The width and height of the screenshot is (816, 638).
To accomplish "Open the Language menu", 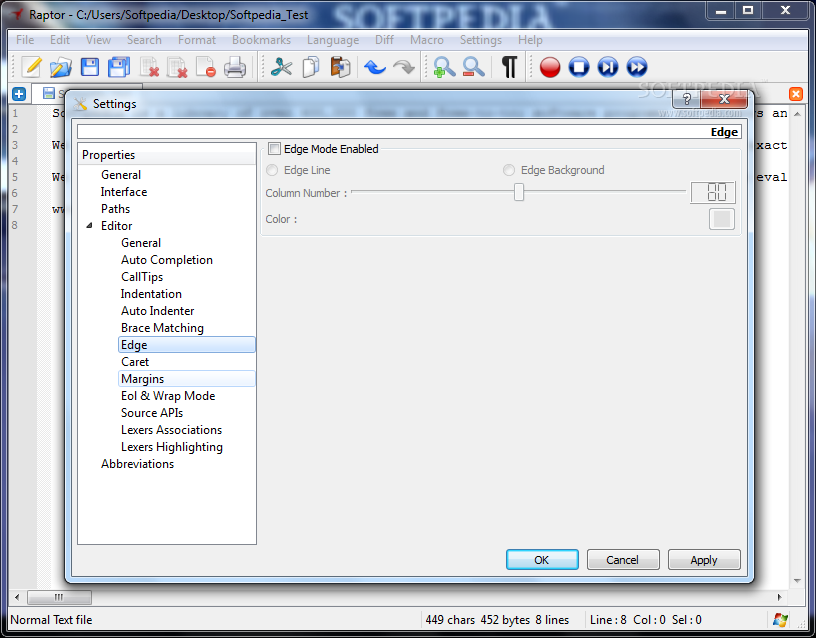I will [x=333, y=40].
